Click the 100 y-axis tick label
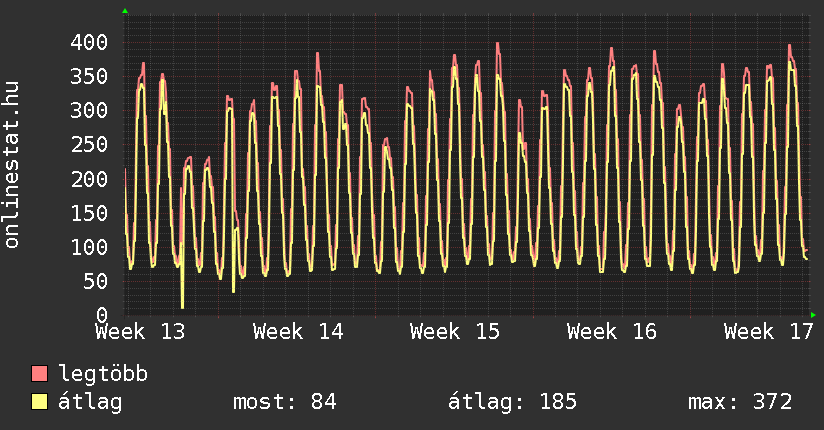This screenshot has height=430, width=824. point(89,246)
